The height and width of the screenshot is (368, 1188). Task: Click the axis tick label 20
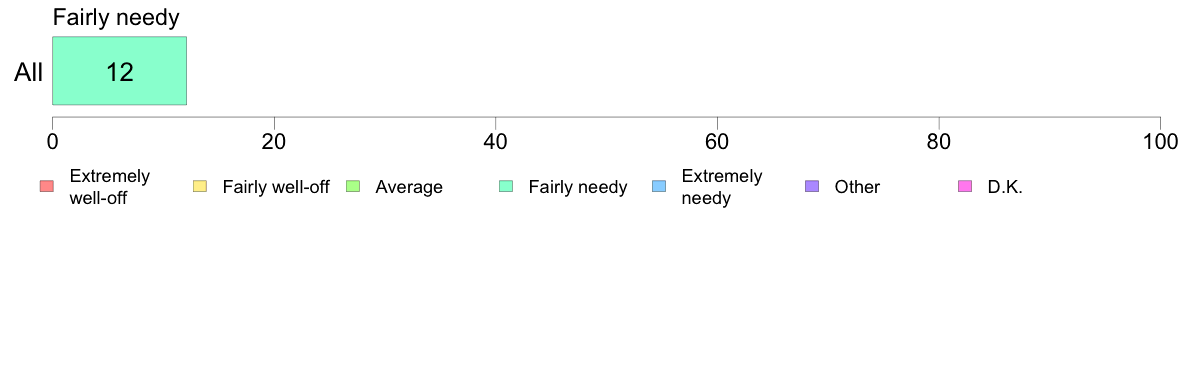pyautogui.click(x=274, y=142)
